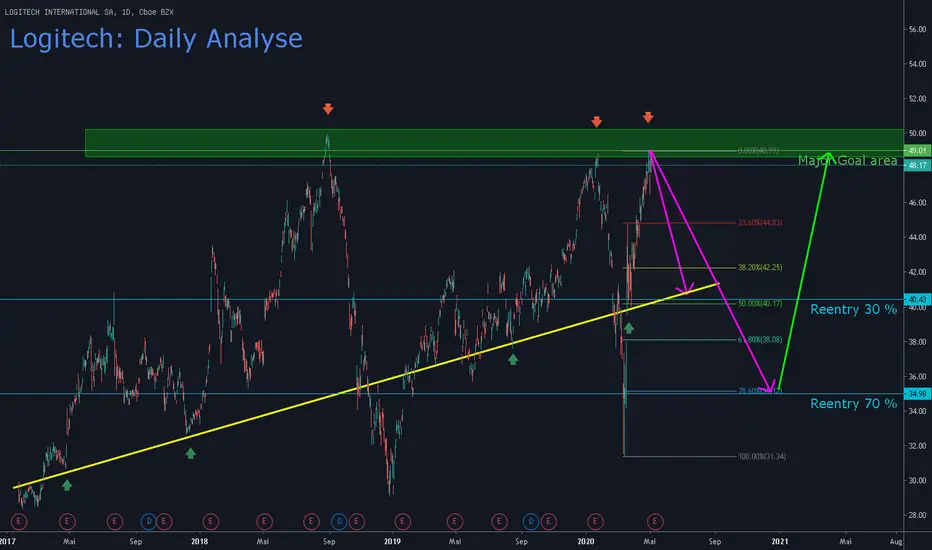Select the green up arrow near Mai 2017
Viewport: 932px width, 550px height.
67,485
